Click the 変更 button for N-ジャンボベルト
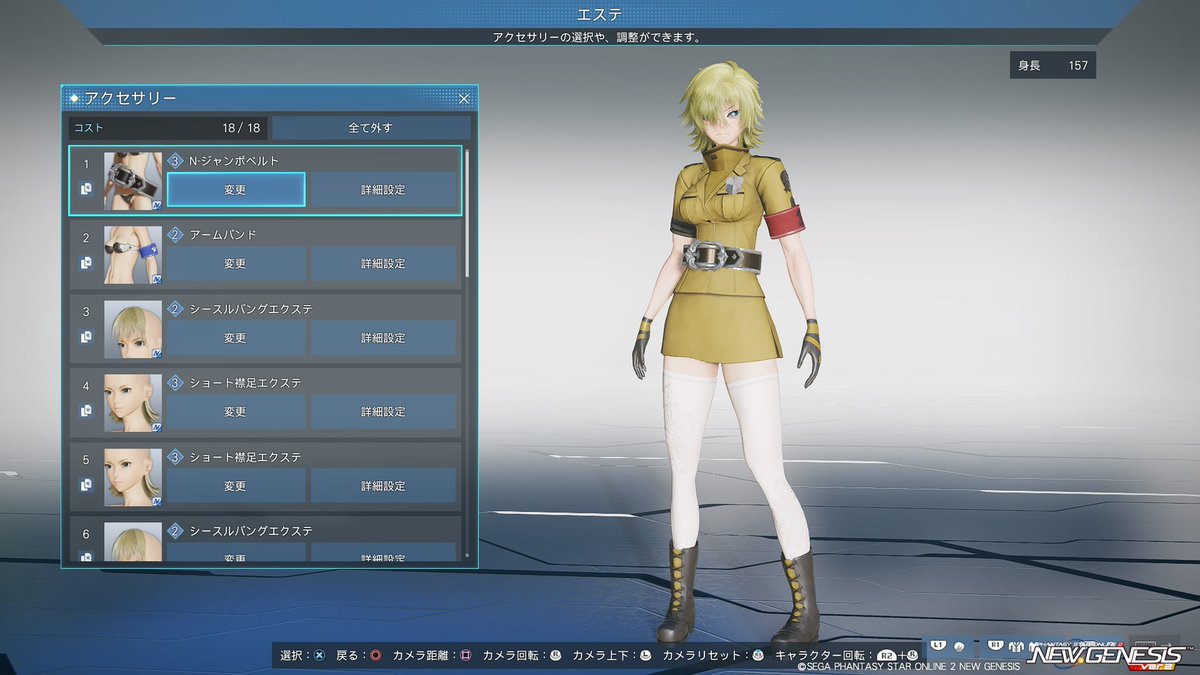Image resolution: width=1200 pixels, height=675 pixels. [235, 189]
